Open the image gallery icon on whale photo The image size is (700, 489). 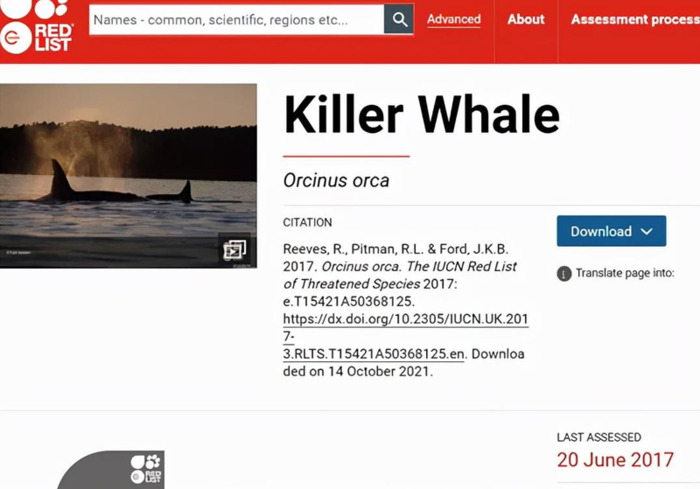click(234, 250)
